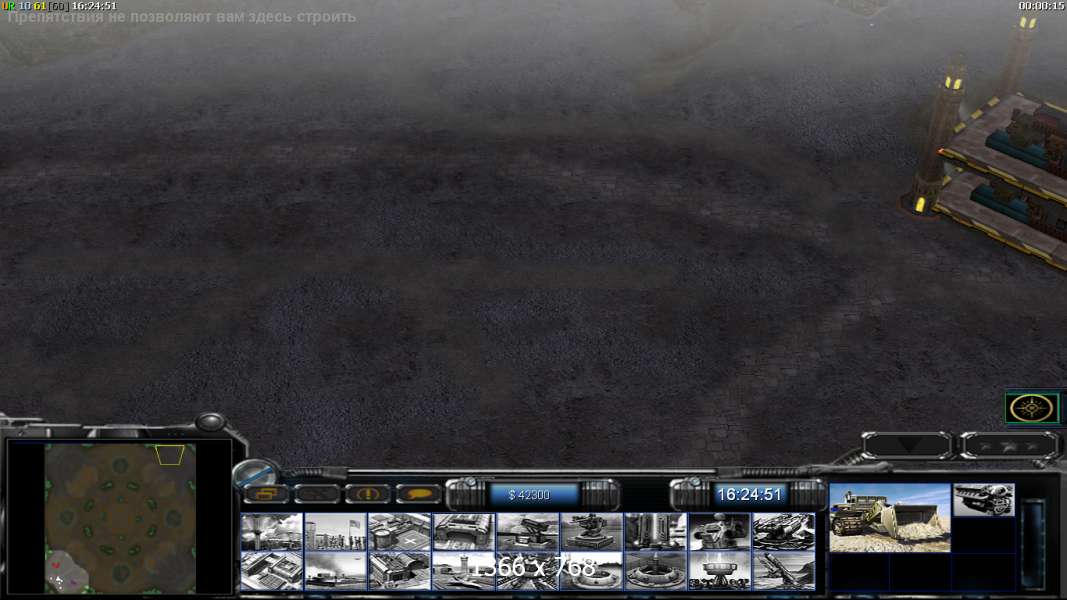The image size is (1067, 600).
Task: Click the dozer tread upgrade icon
Action: coord(984,500)
